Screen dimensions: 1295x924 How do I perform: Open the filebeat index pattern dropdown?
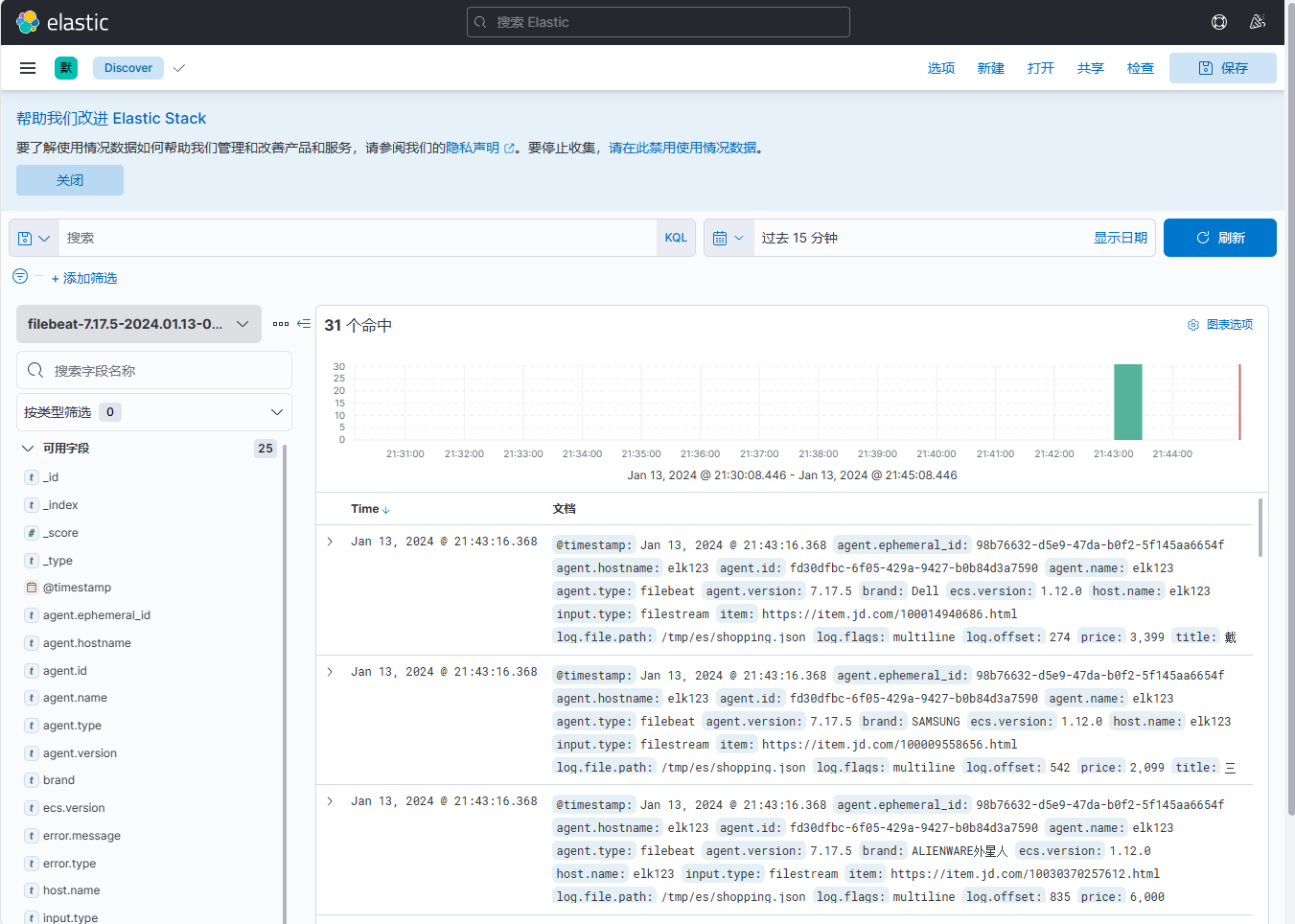[x=138, y=324]
